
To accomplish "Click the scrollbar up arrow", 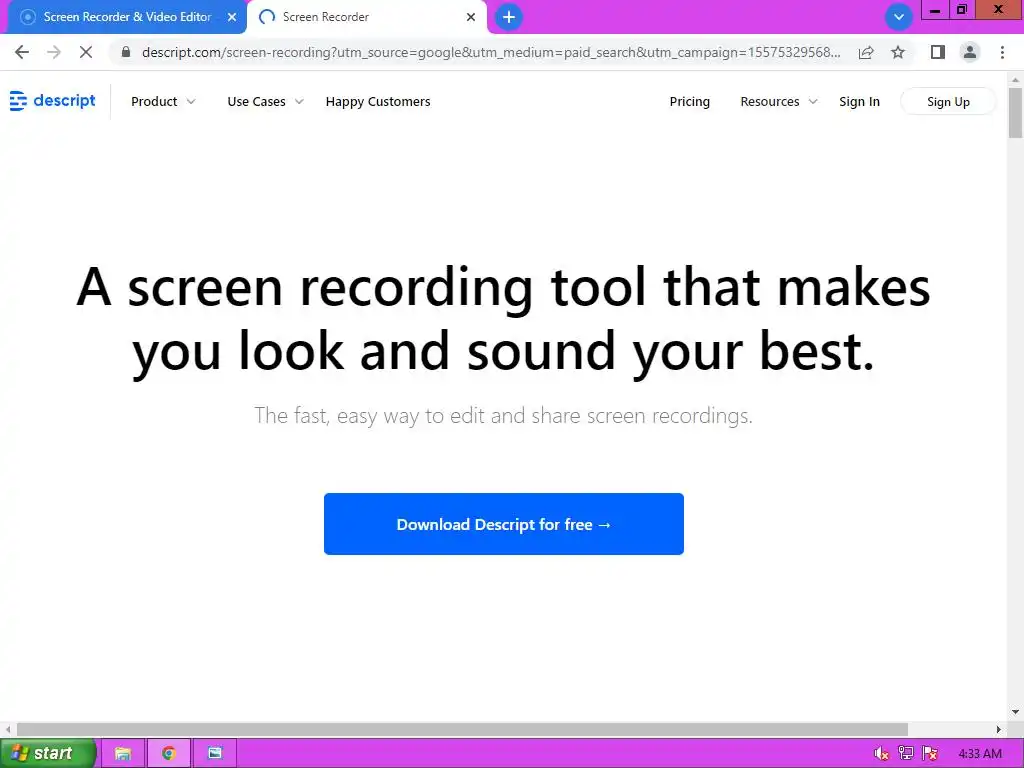I will (1015, 80).
